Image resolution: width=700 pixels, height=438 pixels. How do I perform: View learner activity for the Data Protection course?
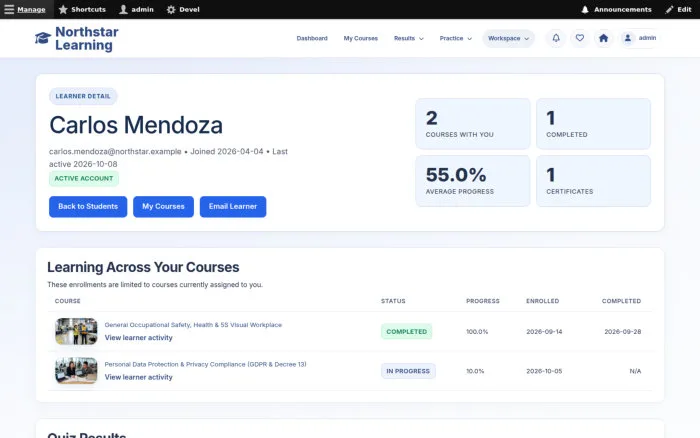[x=138, y=377]
